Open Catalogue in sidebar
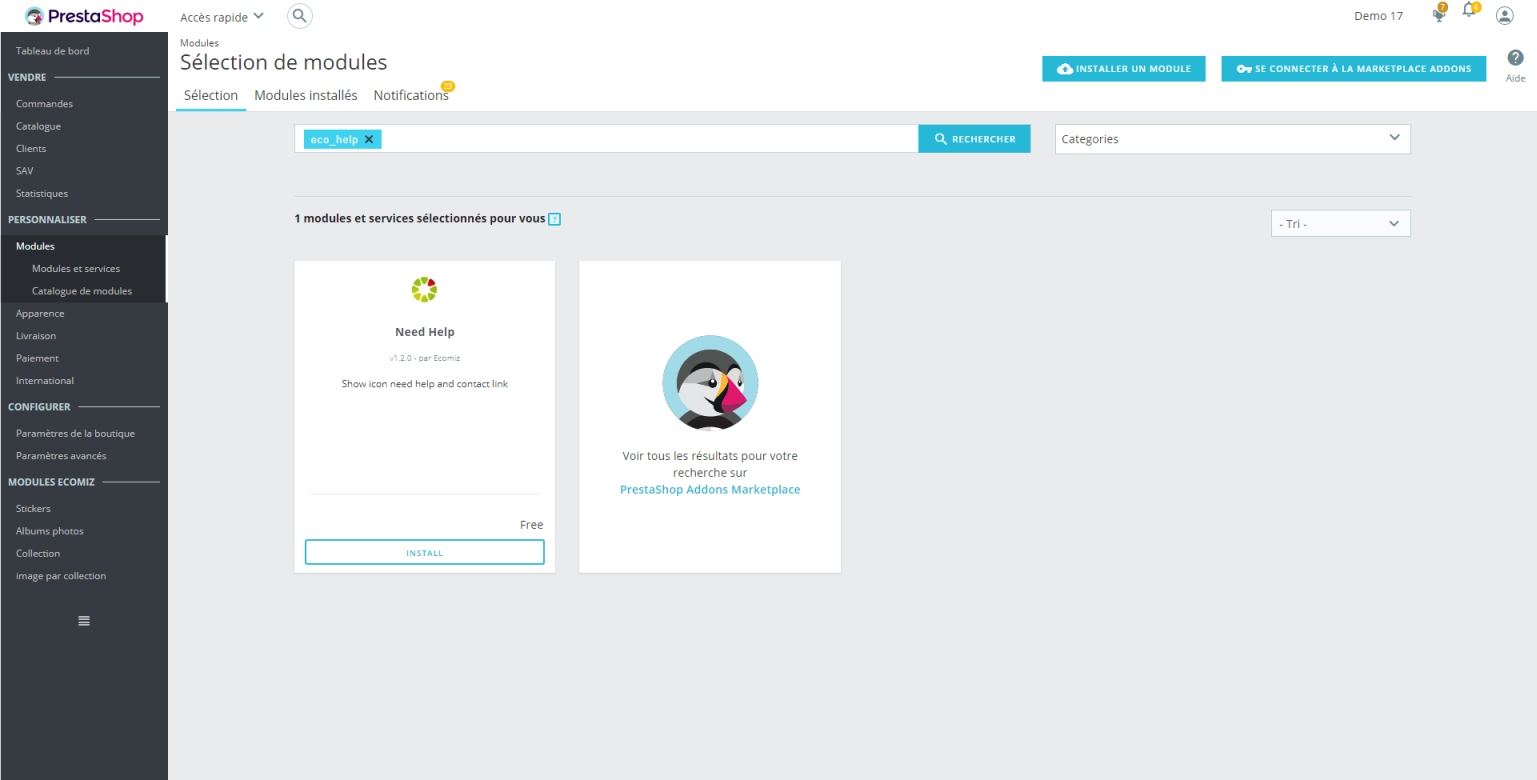 (x=38, y=126)
